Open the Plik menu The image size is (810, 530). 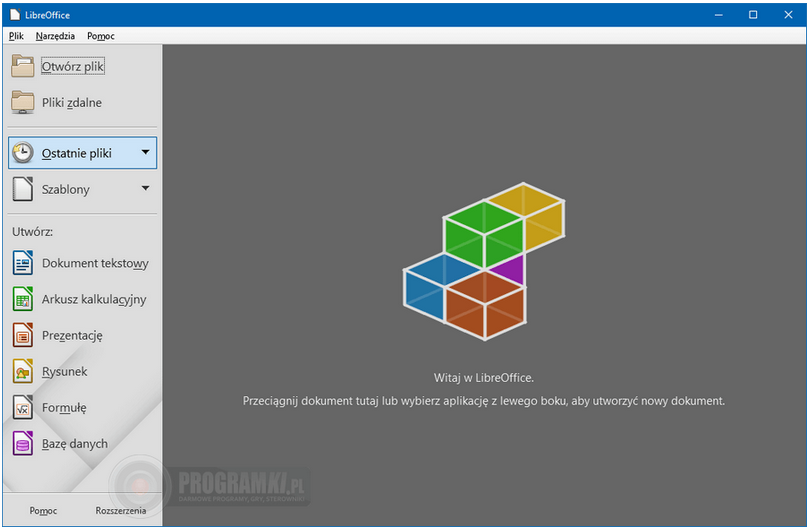point(16,36)
